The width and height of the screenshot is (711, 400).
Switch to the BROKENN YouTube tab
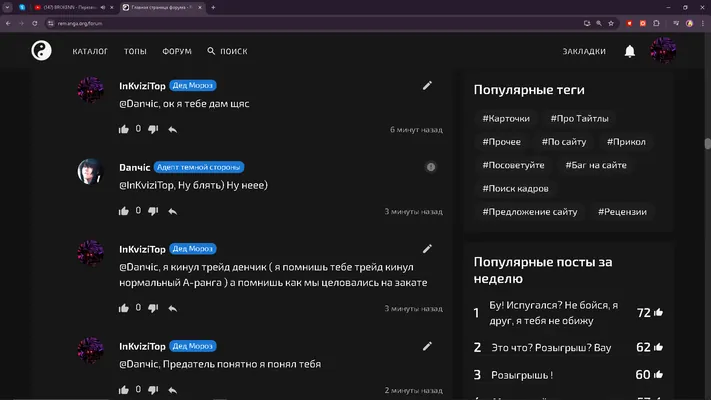(71, 7)
